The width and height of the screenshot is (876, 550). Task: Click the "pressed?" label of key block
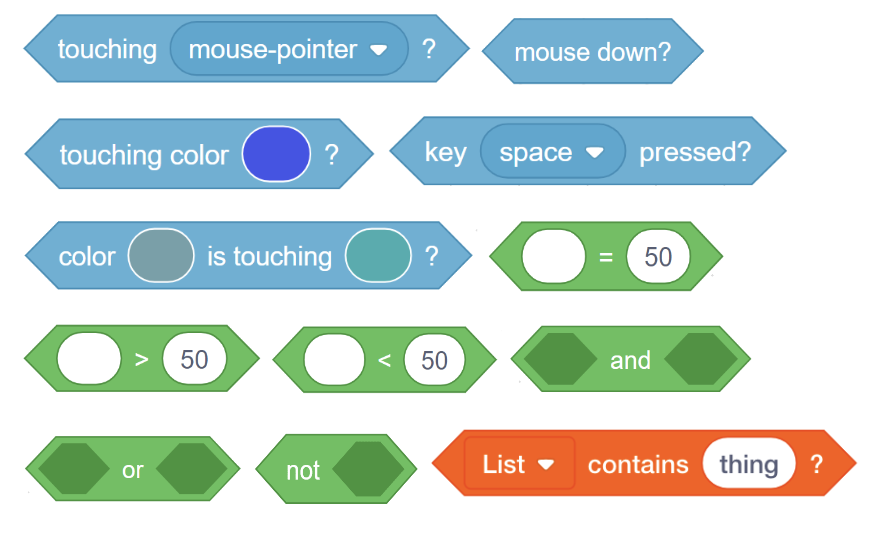click(694, 152)
